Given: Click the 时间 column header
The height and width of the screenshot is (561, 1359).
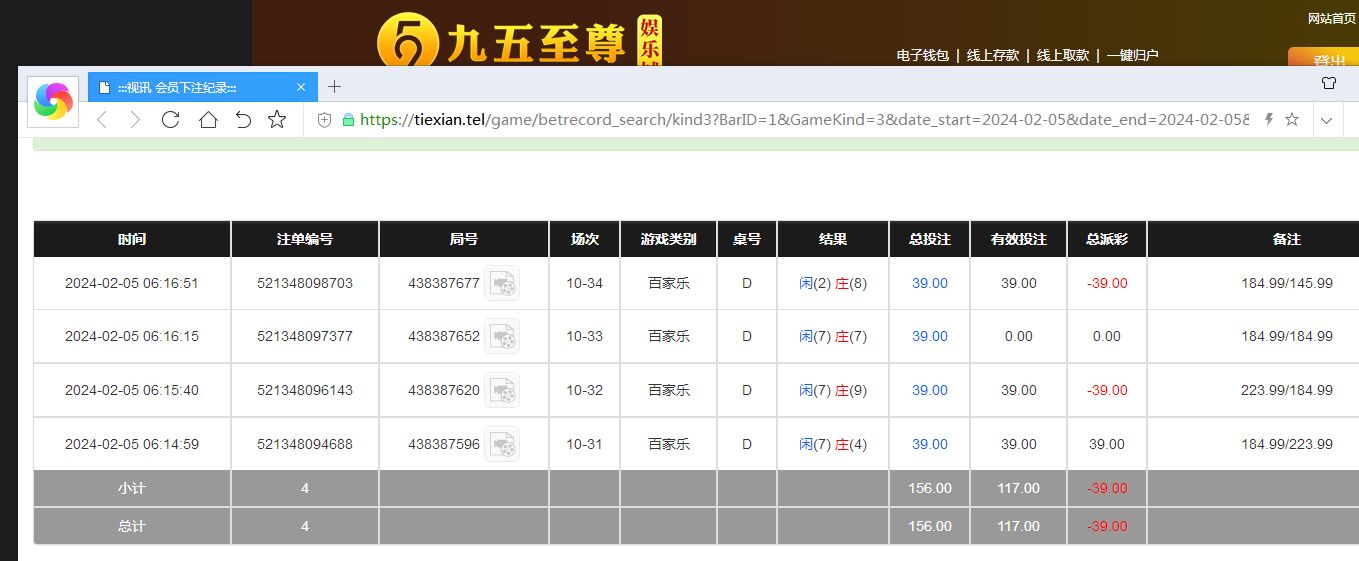Looking at the screenshot, I should [x=132, y=239].
